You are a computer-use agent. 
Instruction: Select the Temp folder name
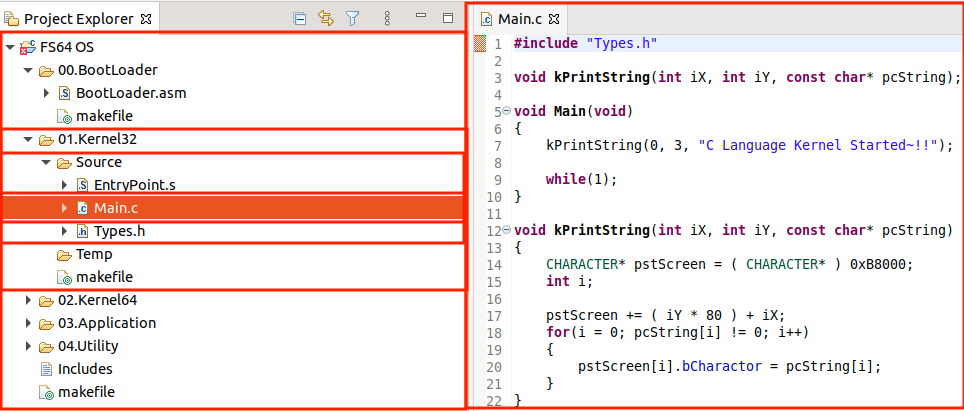[94, 254]
